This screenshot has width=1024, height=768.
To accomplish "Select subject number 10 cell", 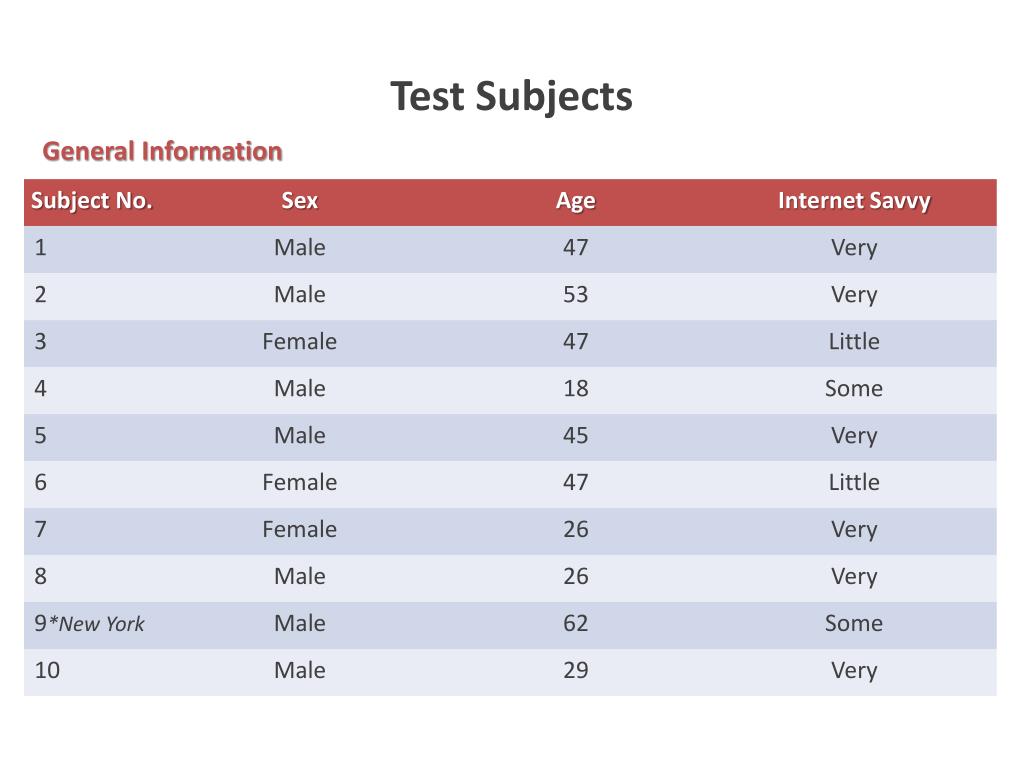I will (47, 671).
